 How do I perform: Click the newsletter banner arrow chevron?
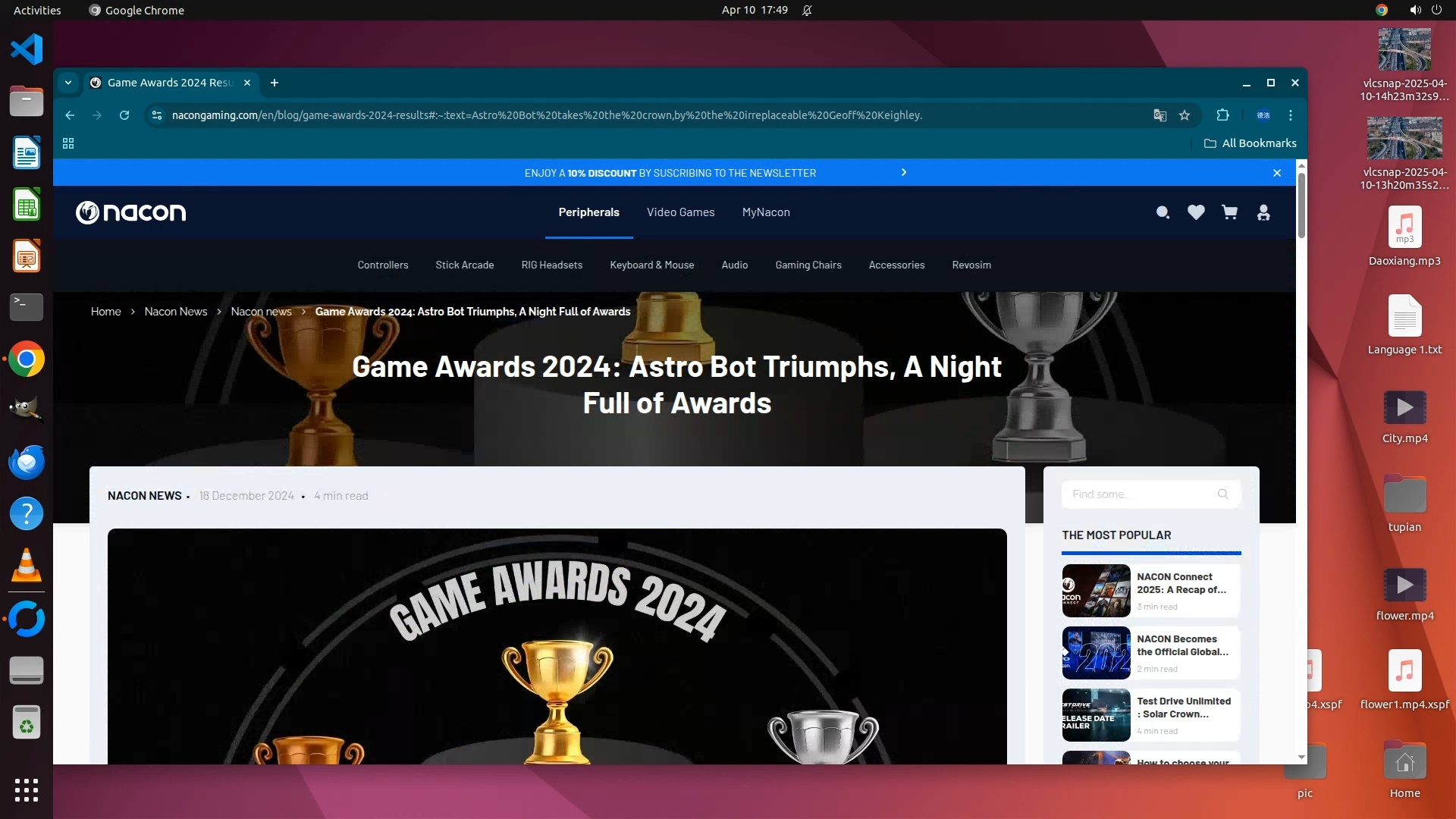pos(903,173)
